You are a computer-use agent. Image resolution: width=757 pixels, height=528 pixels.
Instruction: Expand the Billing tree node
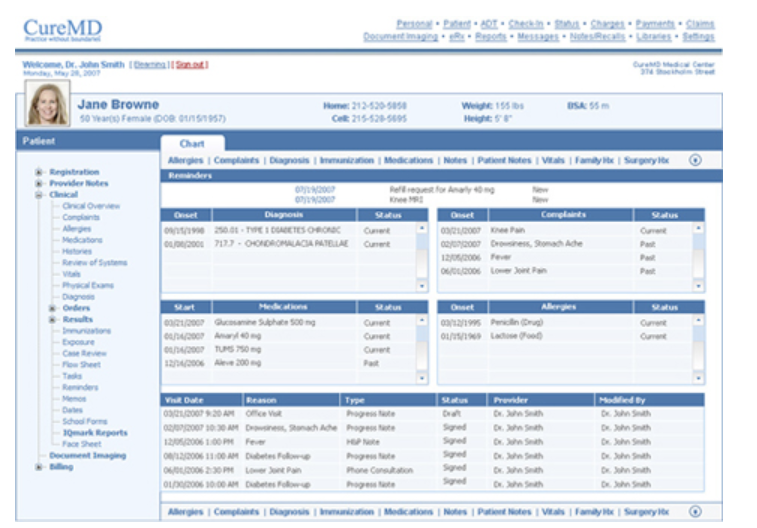click(39, 467)
